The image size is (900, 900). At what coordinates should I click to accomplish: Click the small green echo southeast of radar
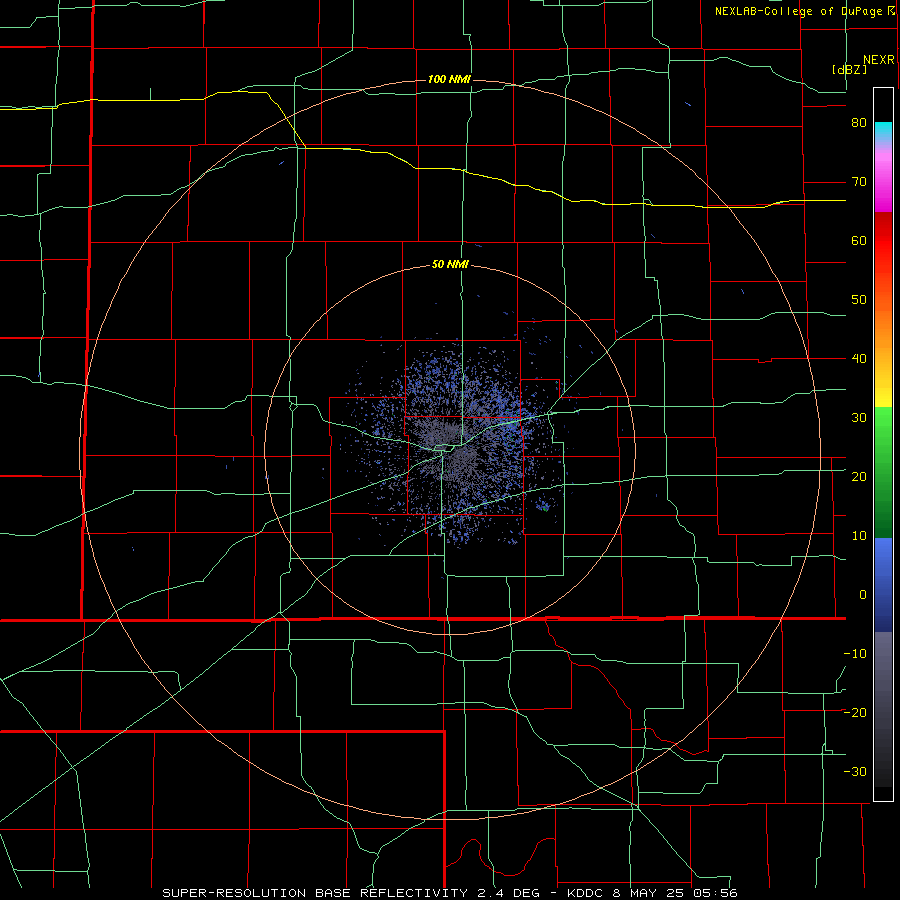click(545, 507)
